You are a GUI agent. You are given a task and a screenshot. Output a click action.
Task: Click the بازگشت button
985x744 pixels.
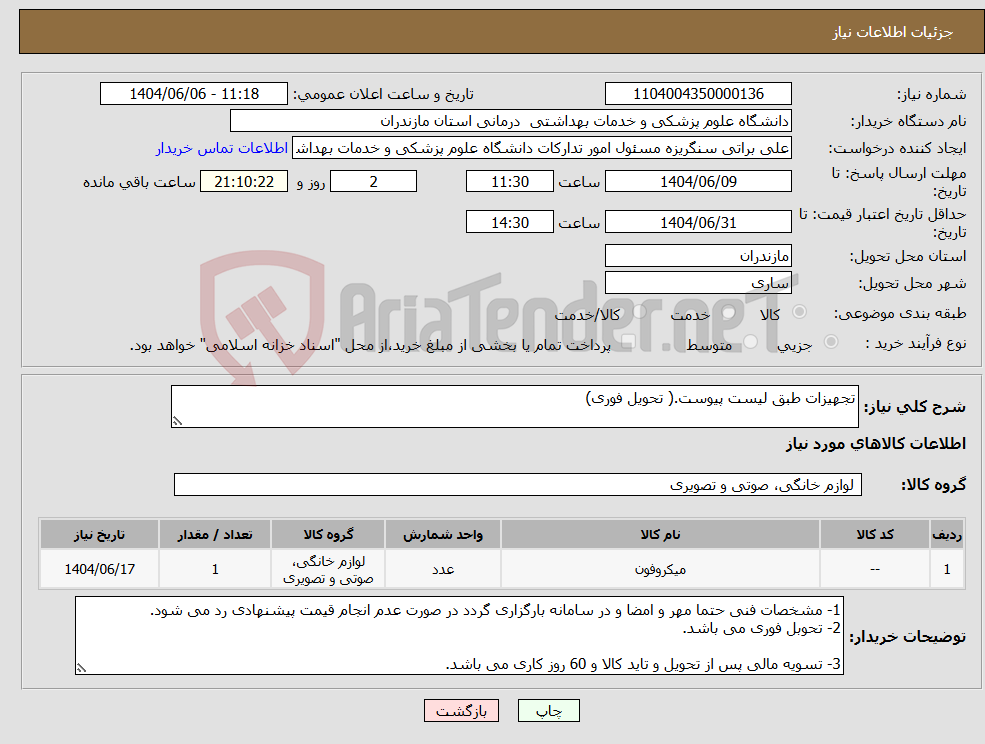pyautogui.click(x=461, y=711)
